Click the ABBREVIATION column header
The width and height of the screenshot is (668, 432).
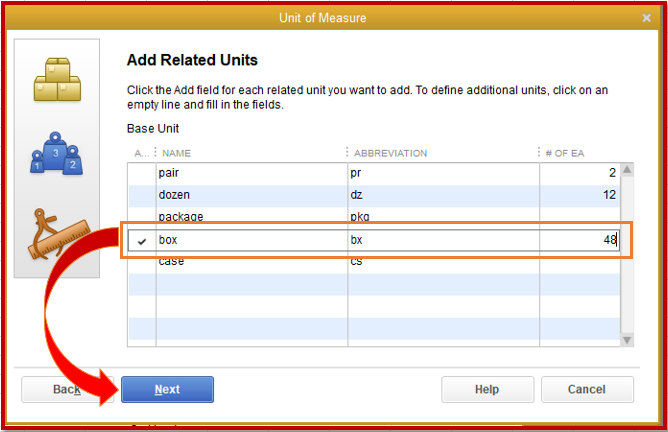[390, 153]
